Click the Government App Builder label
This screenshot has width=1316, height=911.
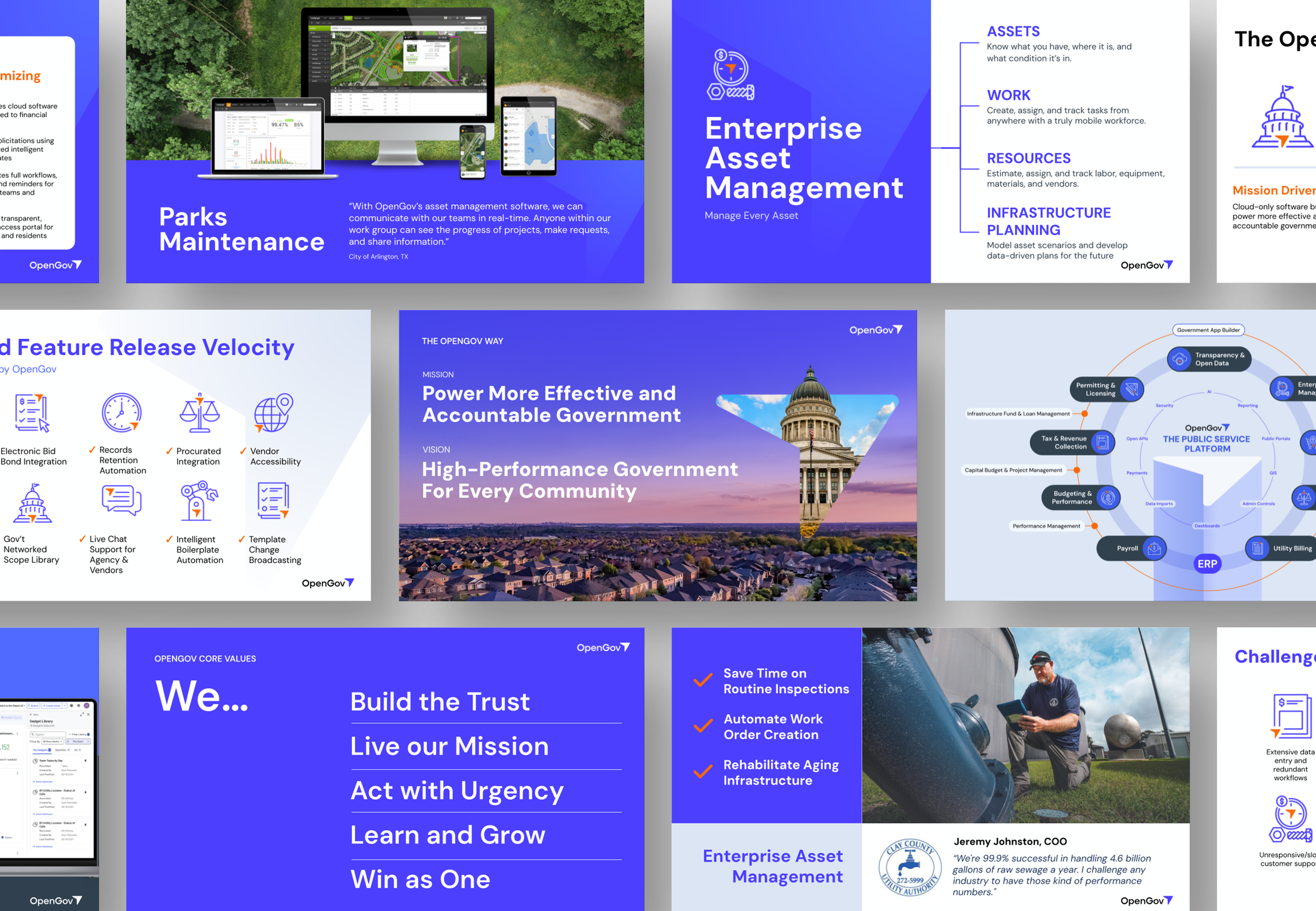(1208, 330)
